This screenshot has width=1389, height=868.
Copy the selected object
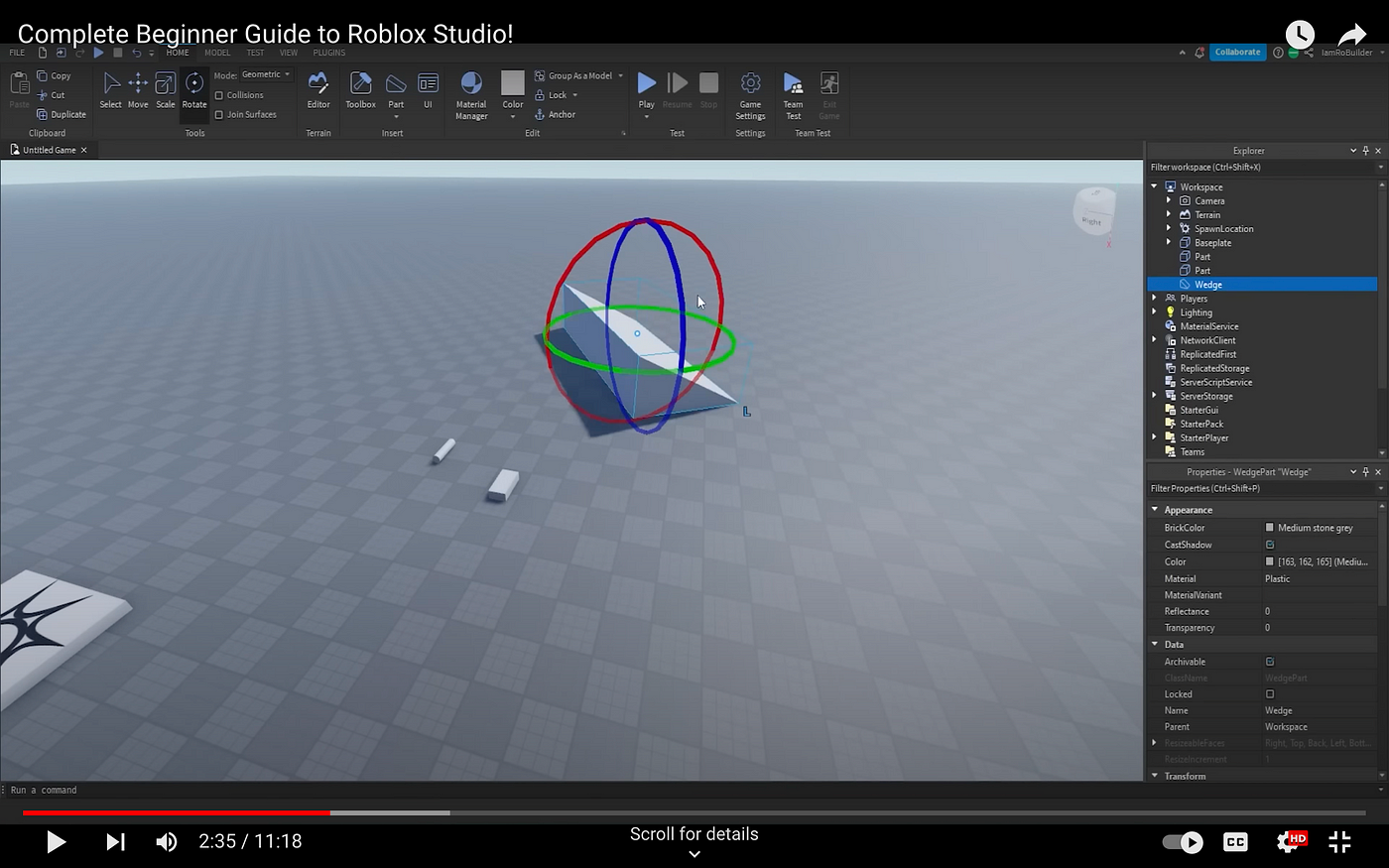click(x=55, y=75)
